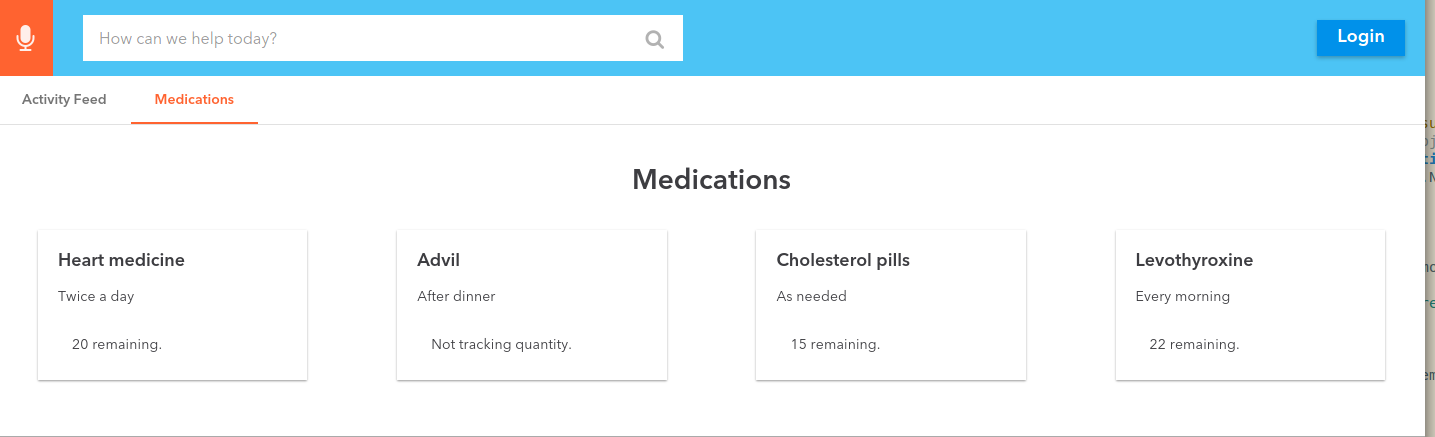1435x437 pixels.
Task: Select the Advil card title
Action: pyautogui.click(x=438, y=260)
